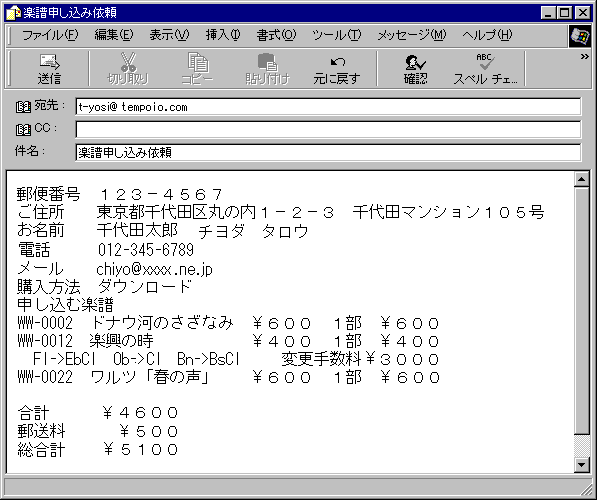The width and height of the screenshot is (597, 500).
Task: Click the empty CC field
Action: coord(328,129)
